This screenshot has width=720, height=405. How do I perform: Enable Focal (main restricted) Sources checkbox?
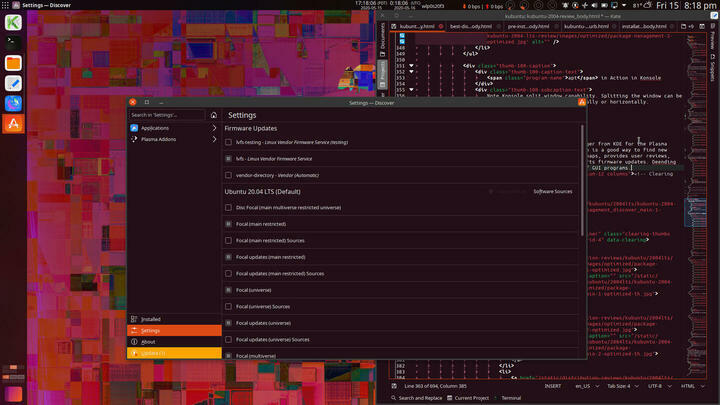coord(228,241)
